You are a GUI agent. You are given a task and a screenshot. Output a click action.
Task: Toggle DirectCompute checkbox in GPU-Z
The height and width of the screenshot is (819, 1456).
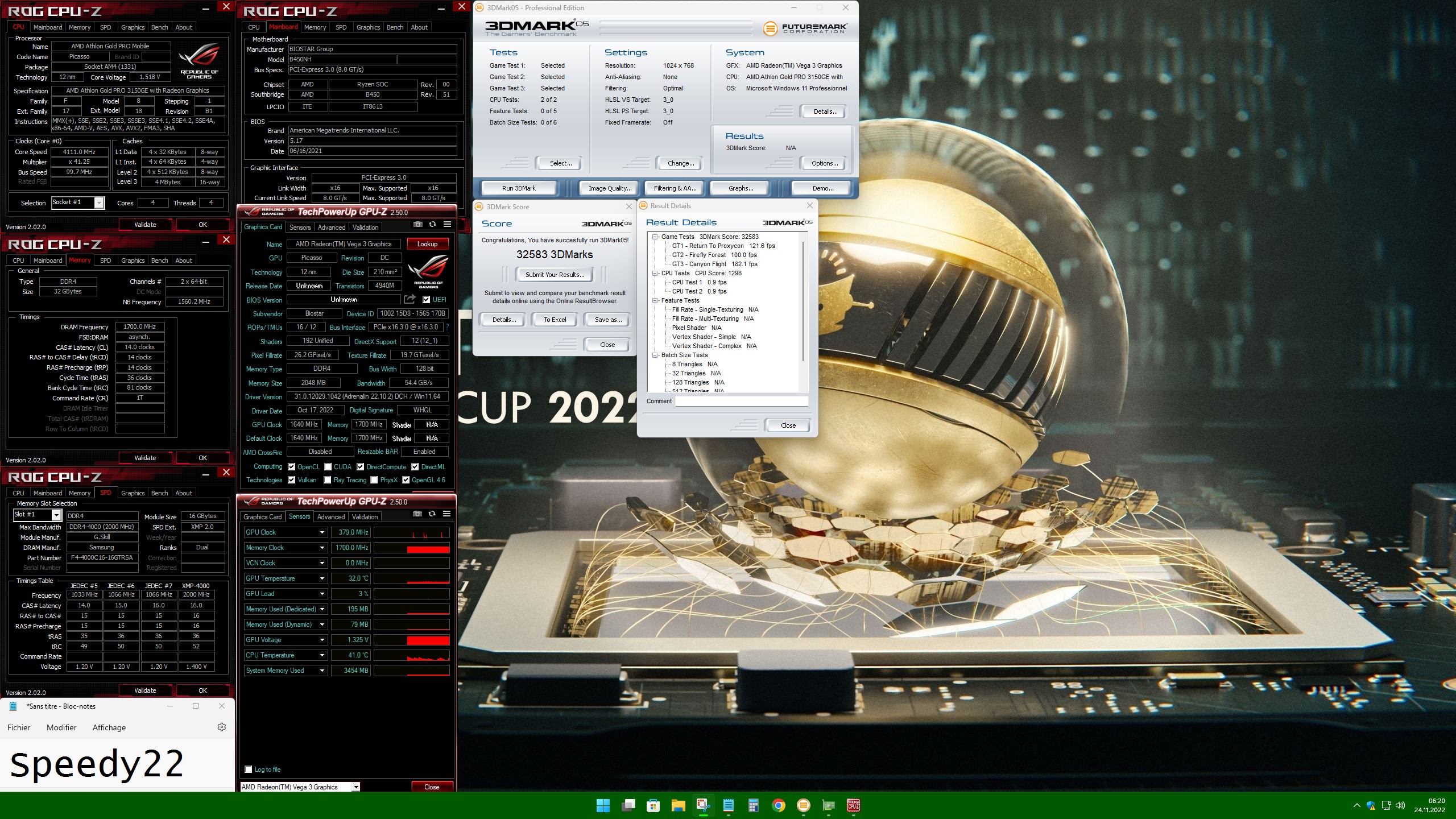(361, 467)
